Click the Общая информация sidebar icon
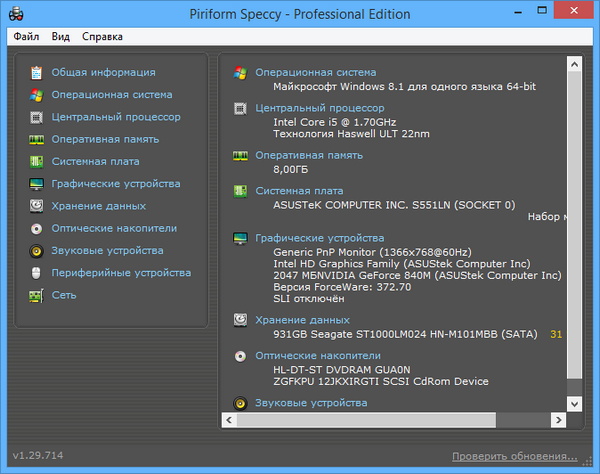The width and height of the screenshot is (600, 474). click(x=36, y=73)
